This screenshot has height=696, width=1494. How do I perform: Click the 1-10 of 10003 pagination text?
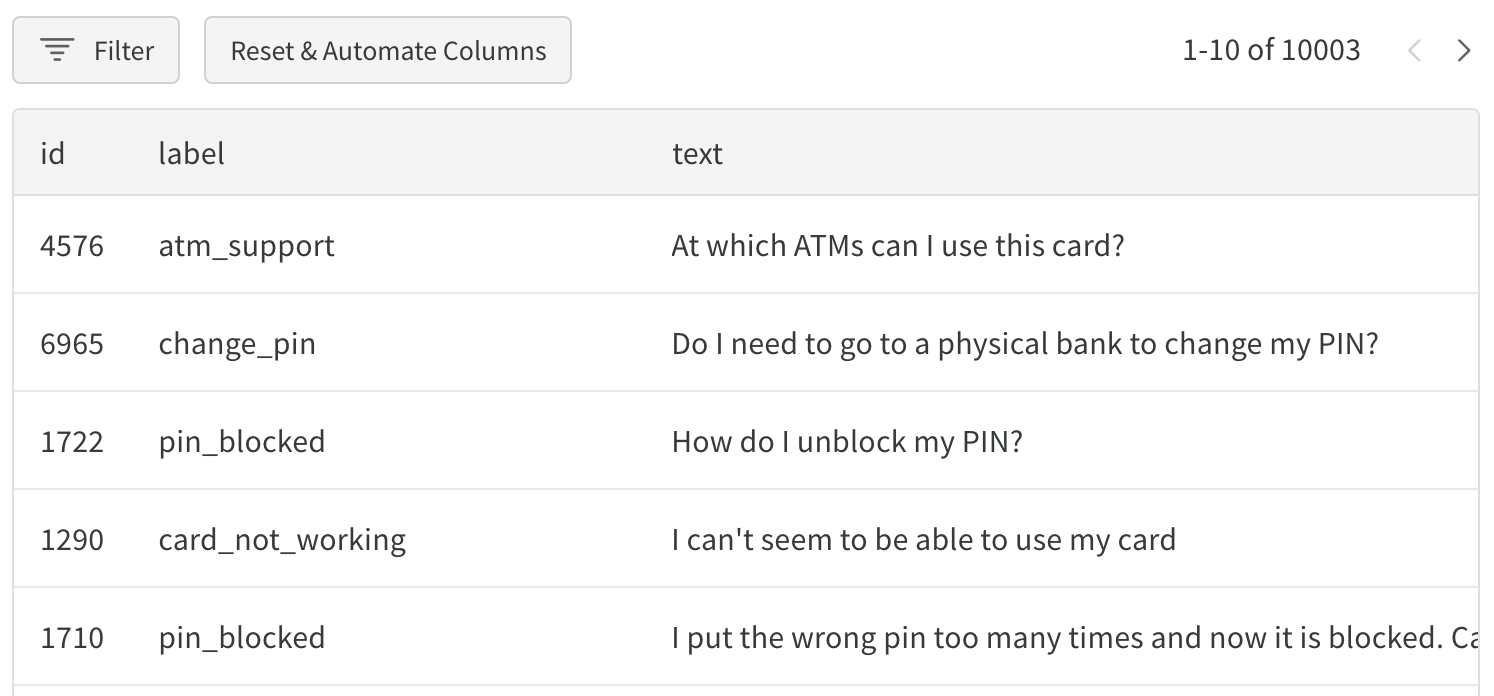pos(1271,50)
